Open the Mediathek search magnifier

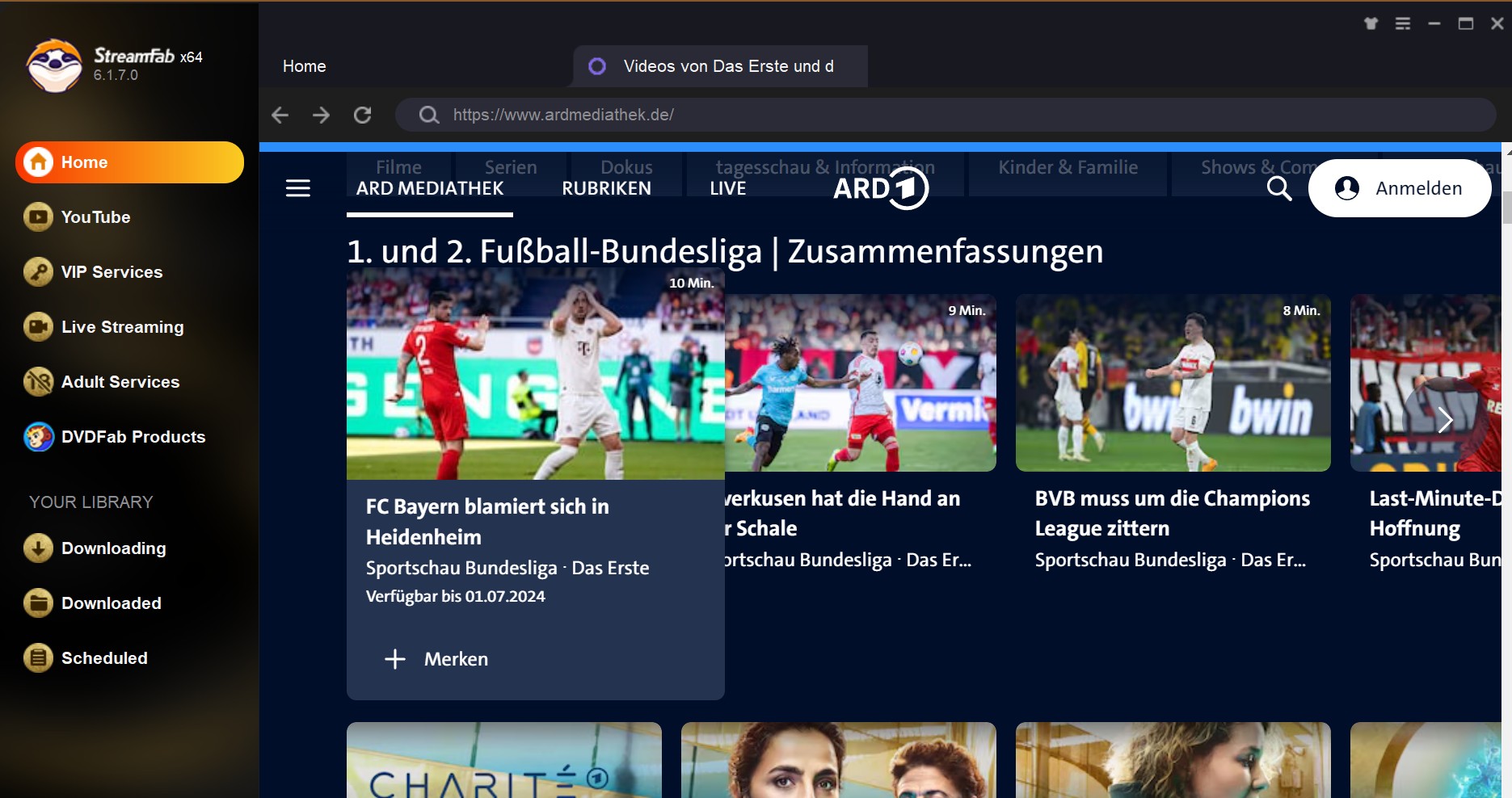tap(1279, 188)
